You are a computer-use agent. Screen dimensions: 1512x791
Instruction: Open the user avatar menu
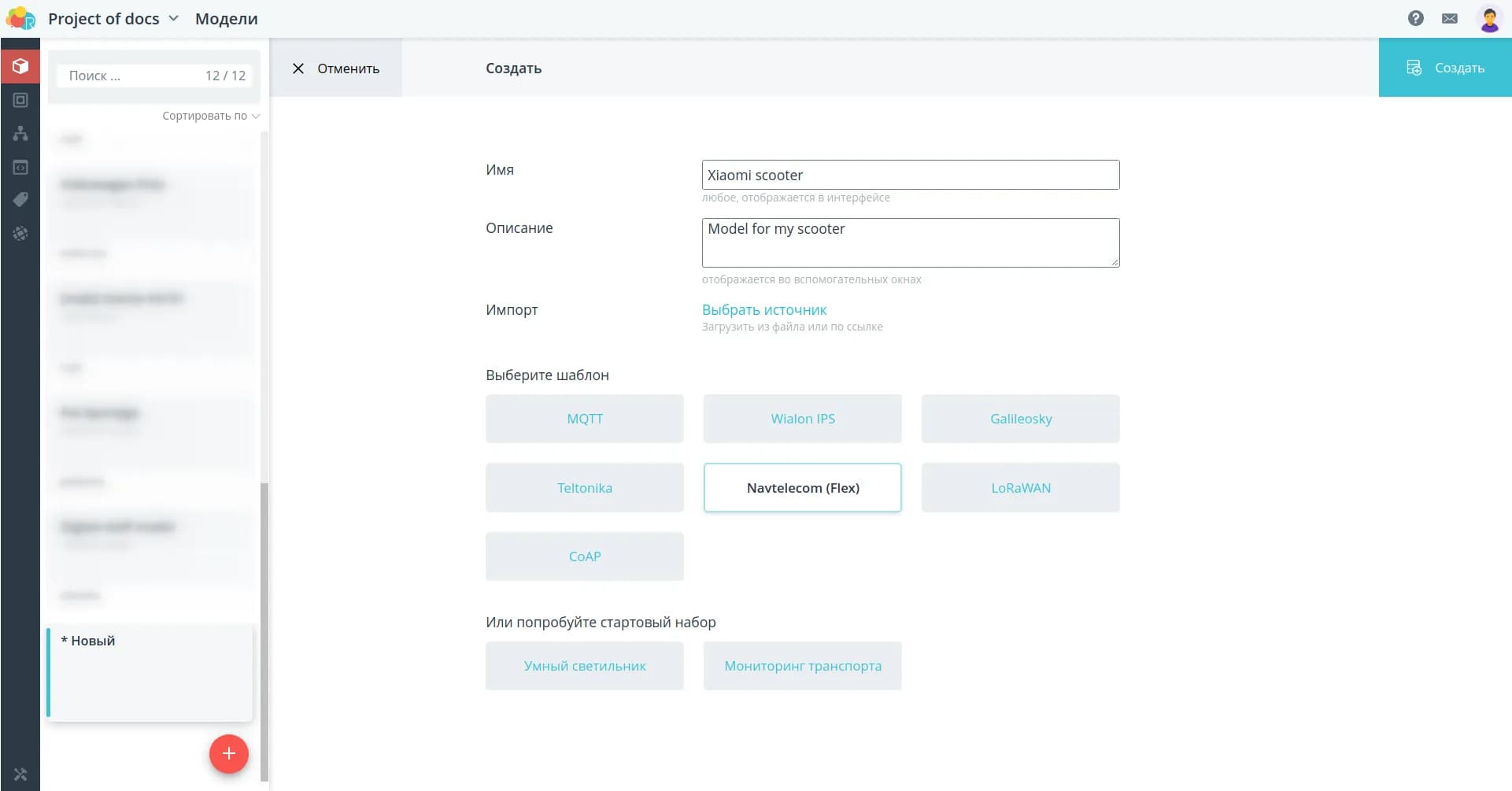point(1489,18)
